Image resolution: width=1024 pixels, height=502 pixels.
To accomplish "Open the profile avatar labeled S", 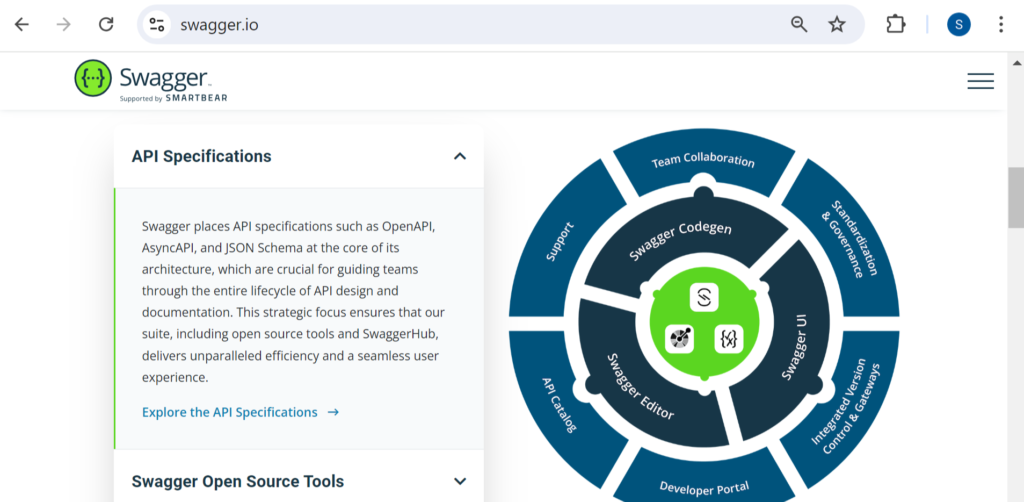I will [959, 25].
